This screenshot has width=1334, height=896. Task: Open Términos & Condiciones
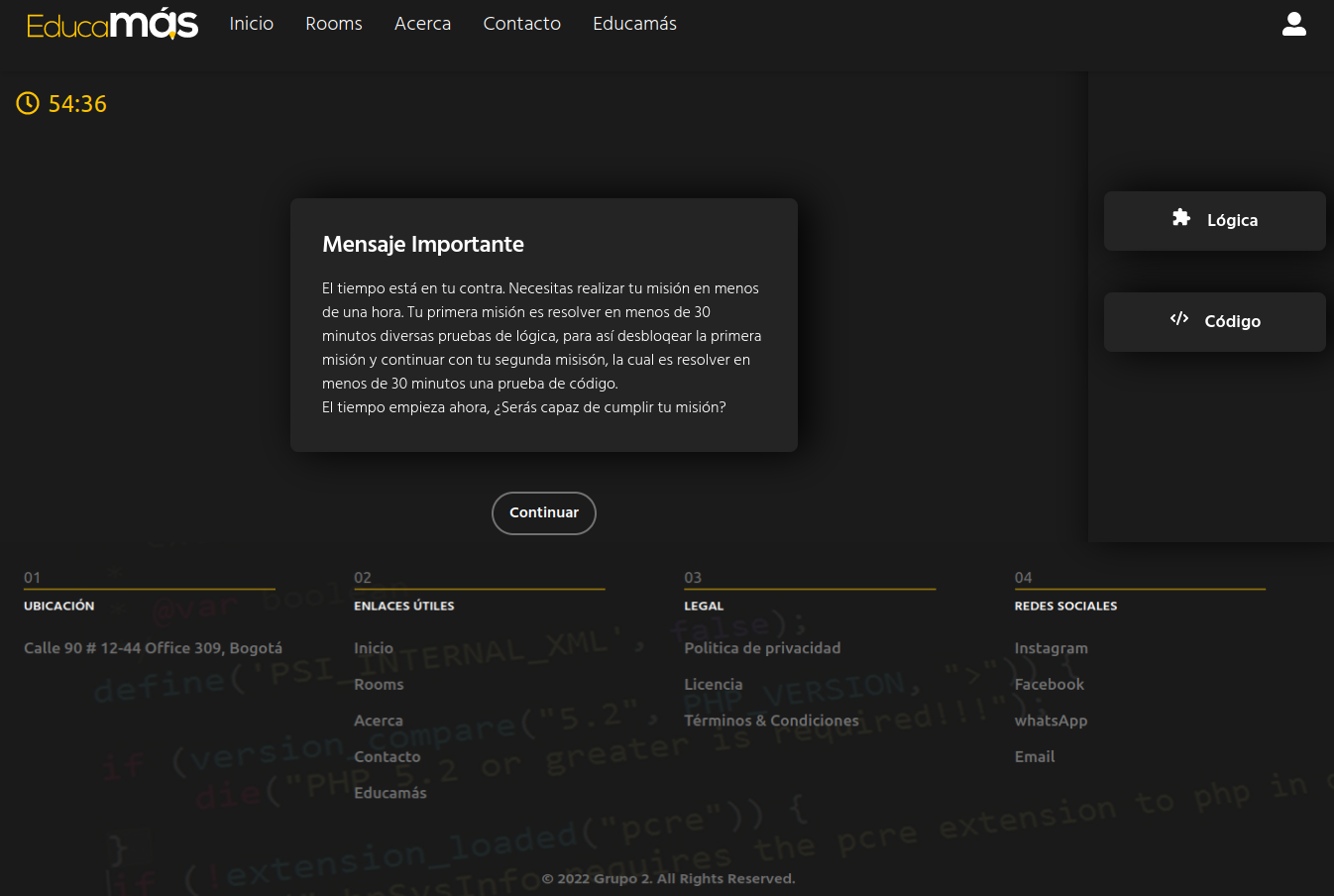pyautogui.click(x=772, y=721)
